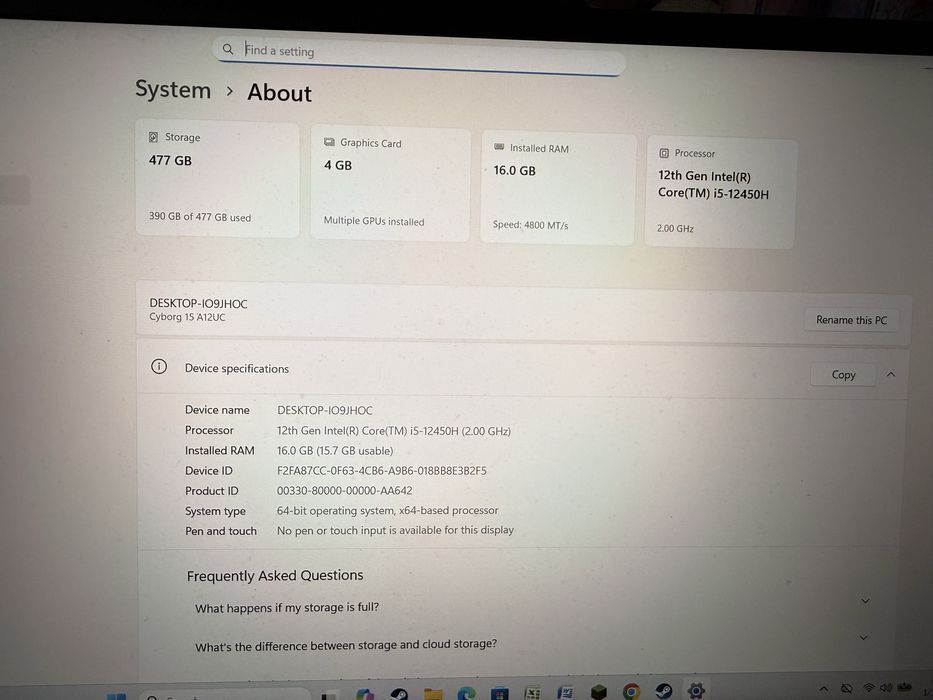This screenshot has height=700, width=933.
Task: Click the Frequently Asked Questions heading
Action: [275, 576]
